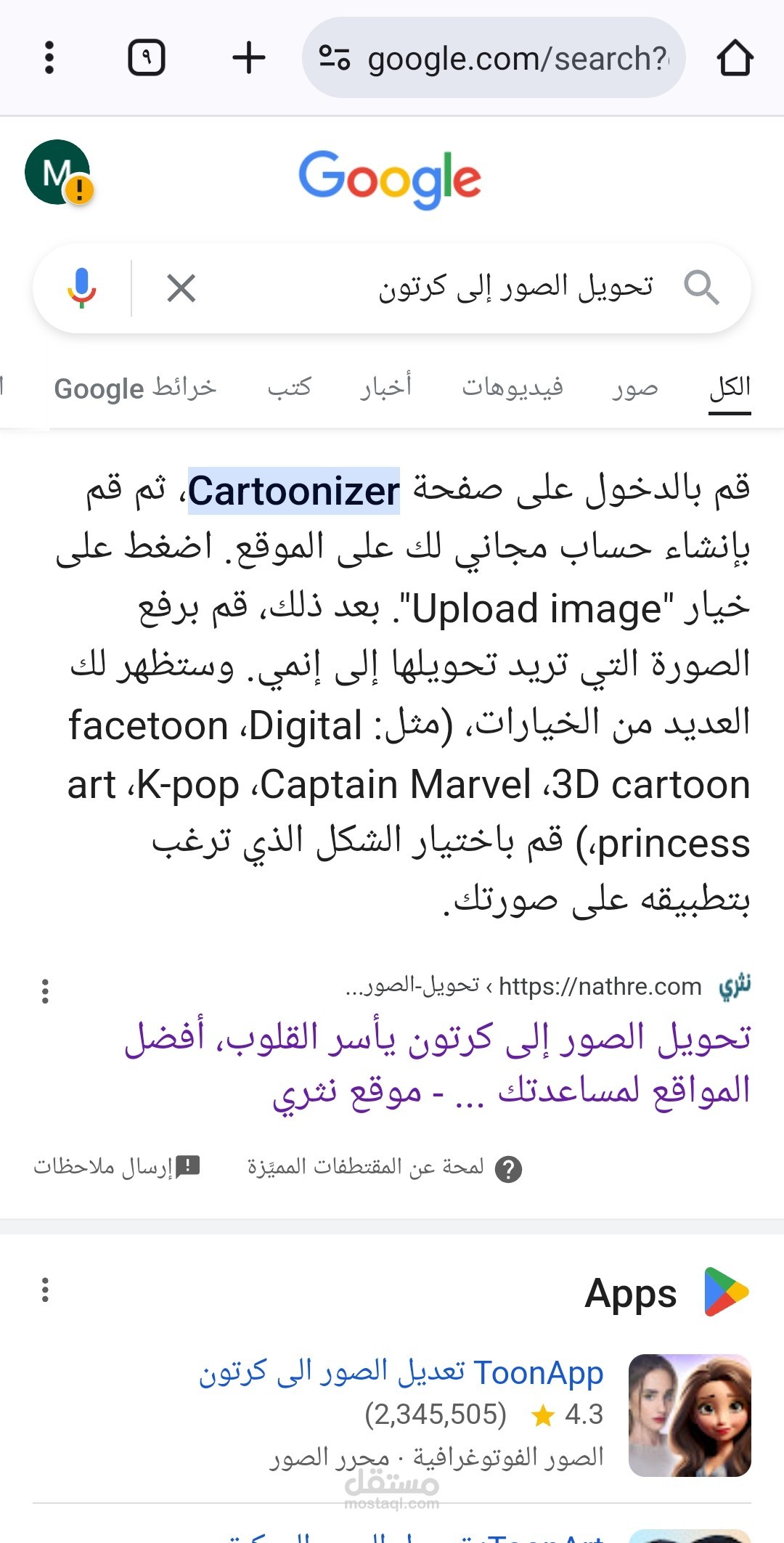The width and height of the screenshot is (784, 1543).
Task: Start voice search with microphone icon
Action: click(x=82, y=288)
